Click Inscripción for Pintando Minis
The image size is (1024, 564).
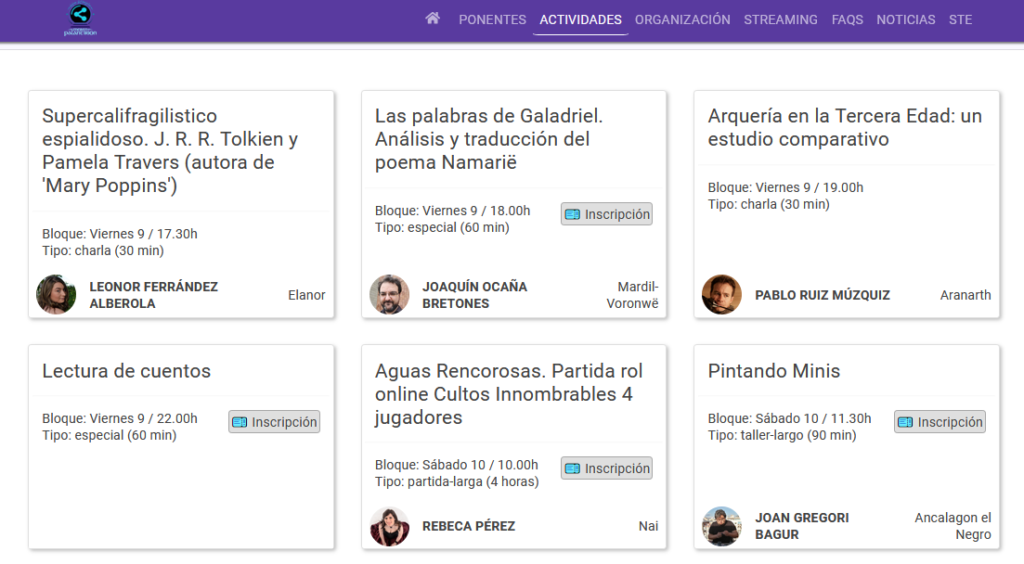click(x=939, y=422)
